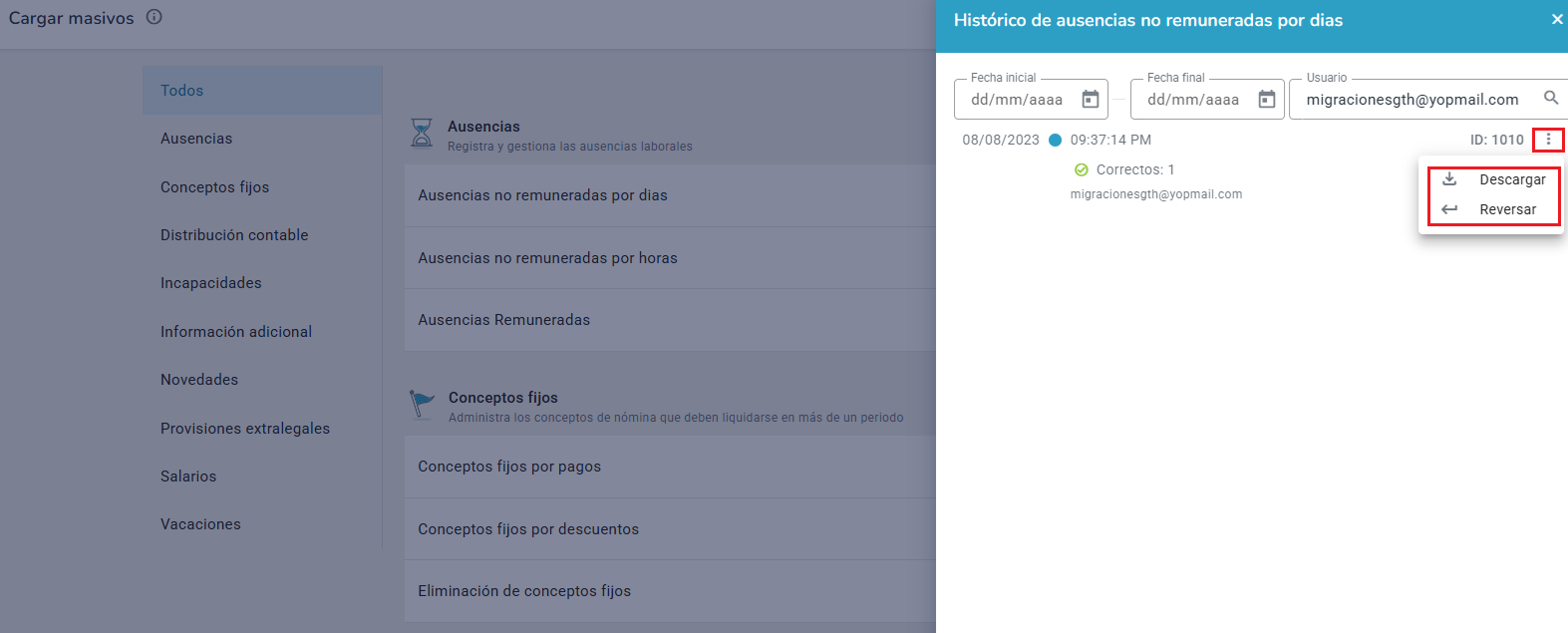Image resolution: width=1568 pixels, height=633 pixels.
Task: Close the Histórico de ausencias panel
Action: pyautogui.click(x=1557, y=19)
